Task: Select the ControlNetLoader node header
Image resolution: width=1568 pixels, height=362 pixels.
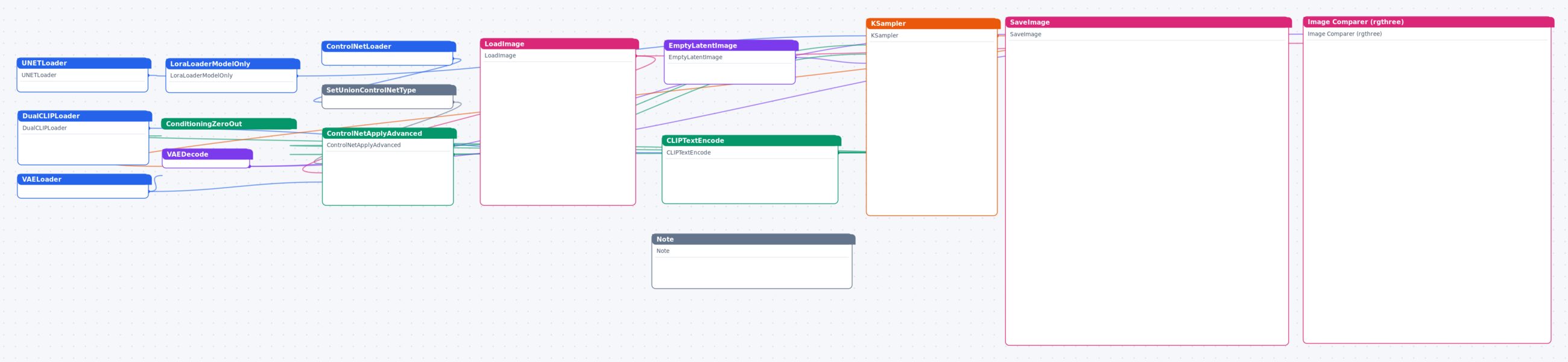Action: tap(389, 46)
